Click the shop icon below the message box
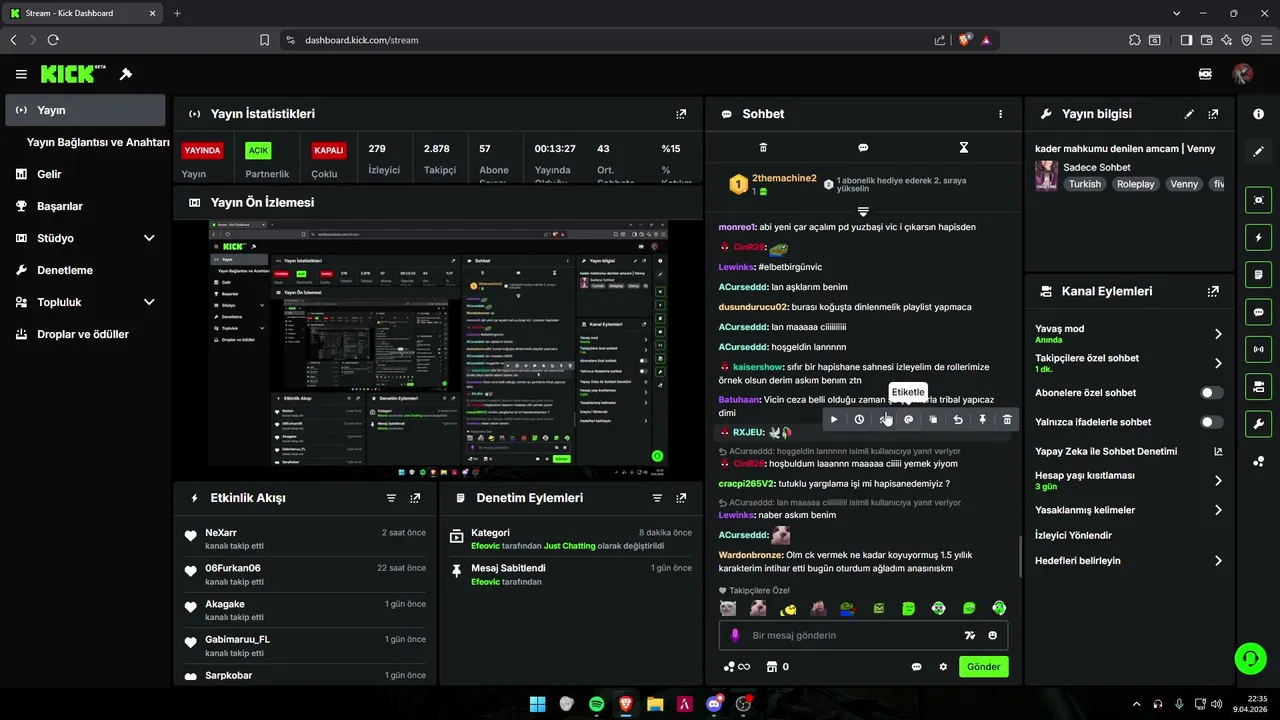The image size is (1280, 720). 771,667
